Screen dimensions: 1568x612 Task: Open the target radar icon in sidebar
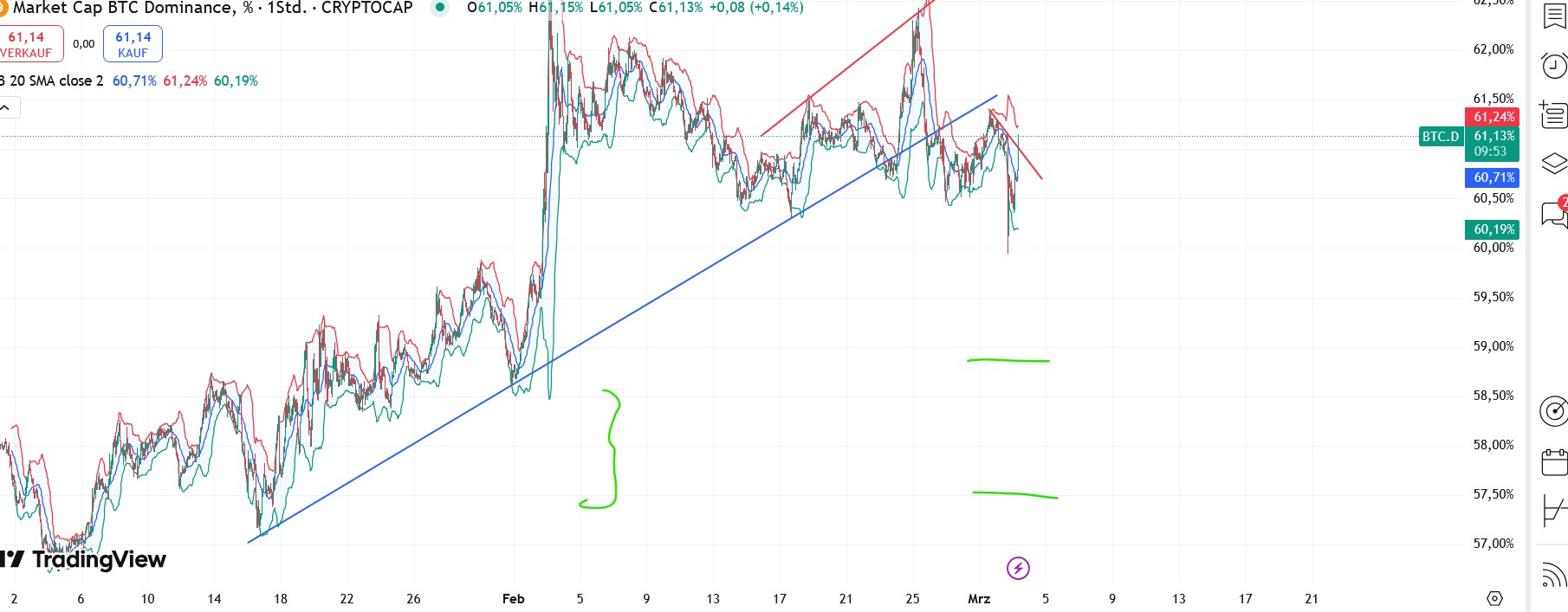(x=1555, y=411)
